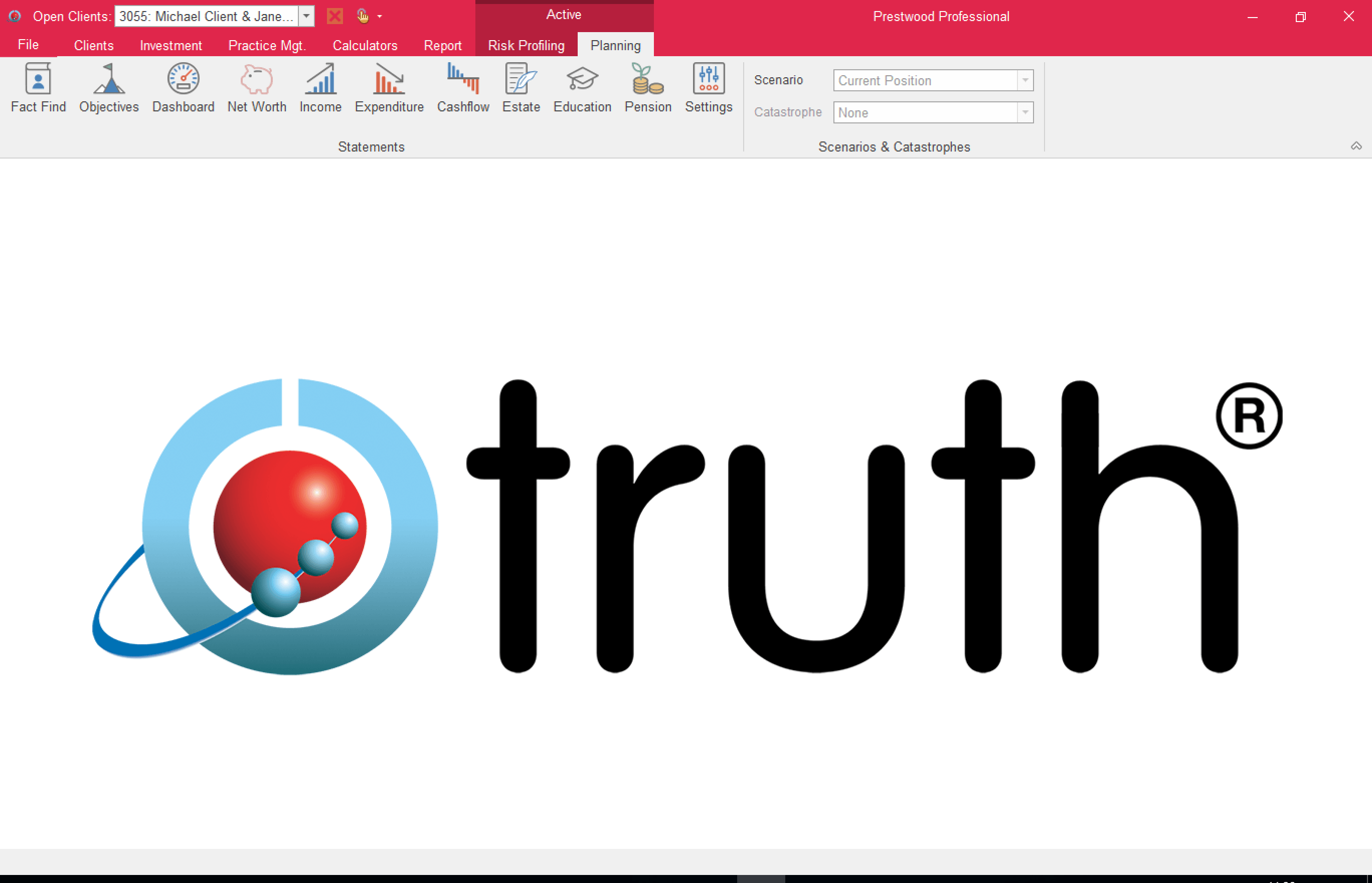Open the File menu

(28, 45)
